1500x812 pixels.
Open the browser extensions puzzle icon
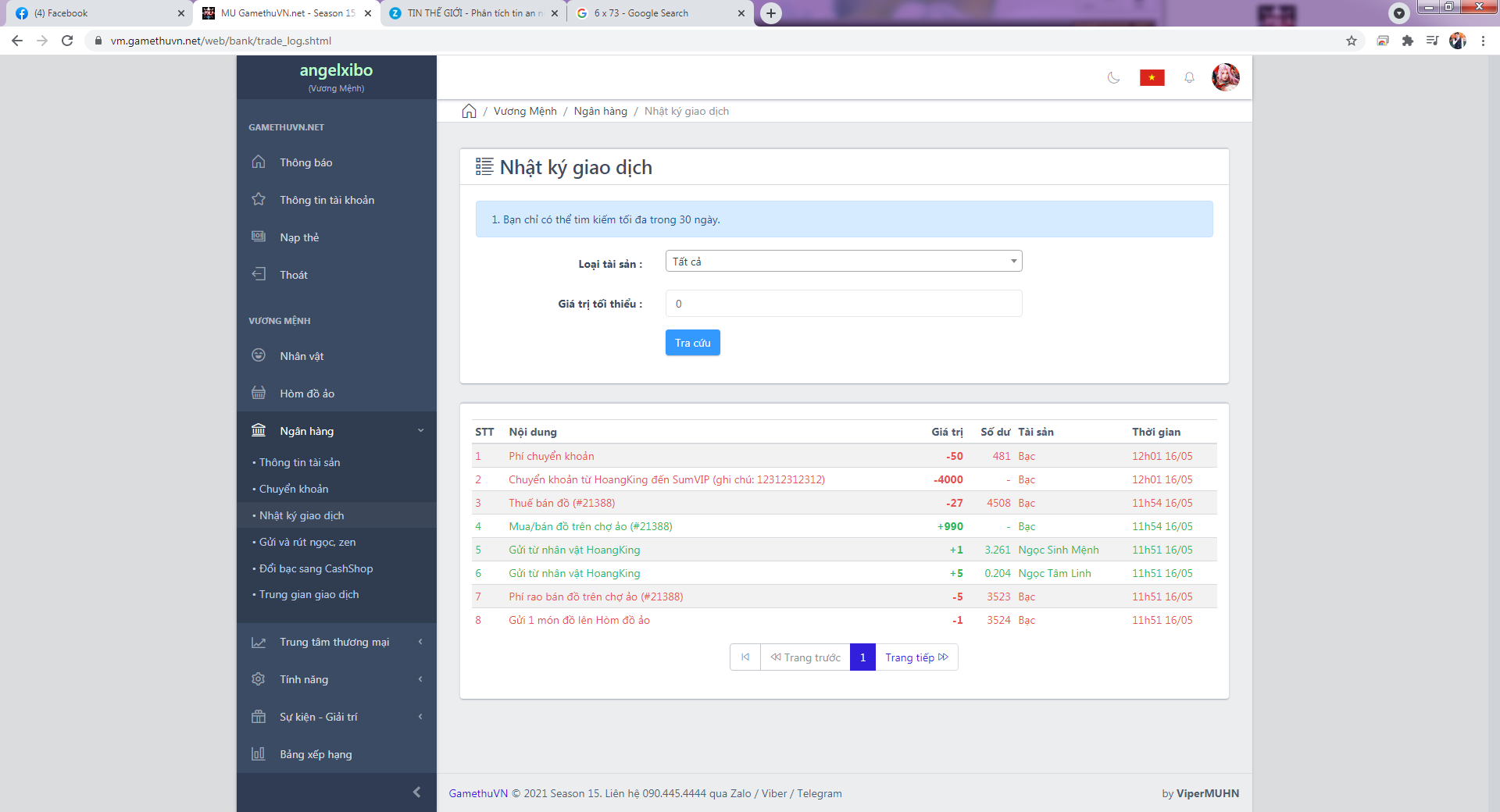(1407, 41)
